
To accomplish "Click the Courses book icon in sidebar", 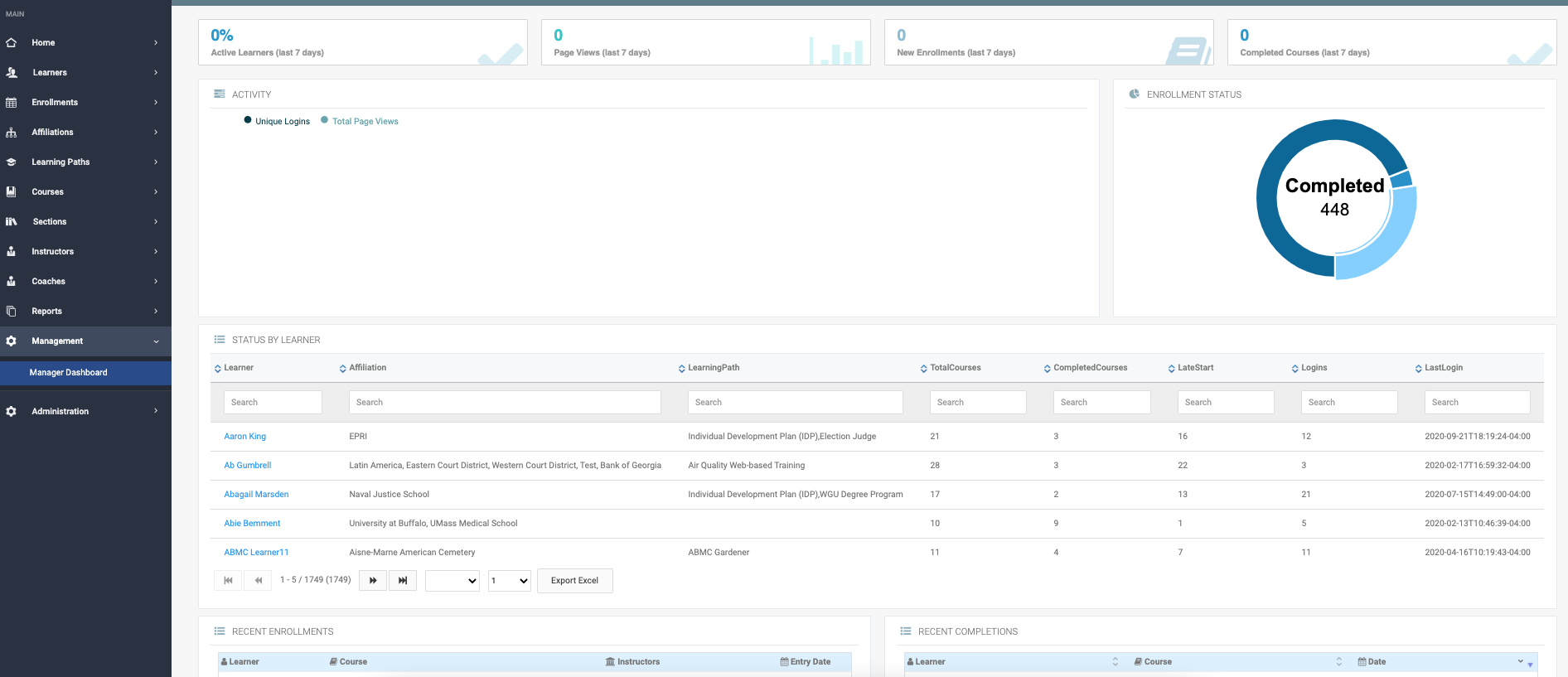I will pyautogui.click(x=12, y=192).
